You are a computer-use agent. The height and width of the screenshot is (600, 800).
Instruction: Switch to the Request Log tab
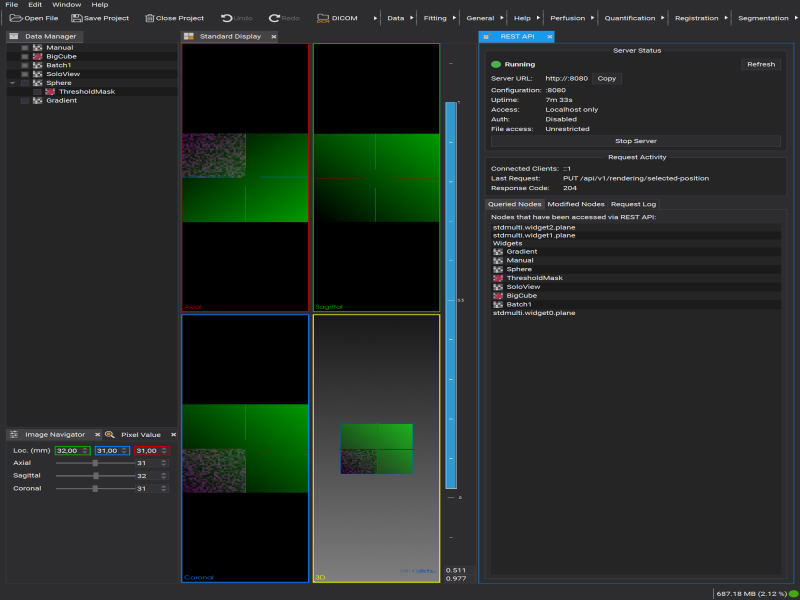click(634, 204)
